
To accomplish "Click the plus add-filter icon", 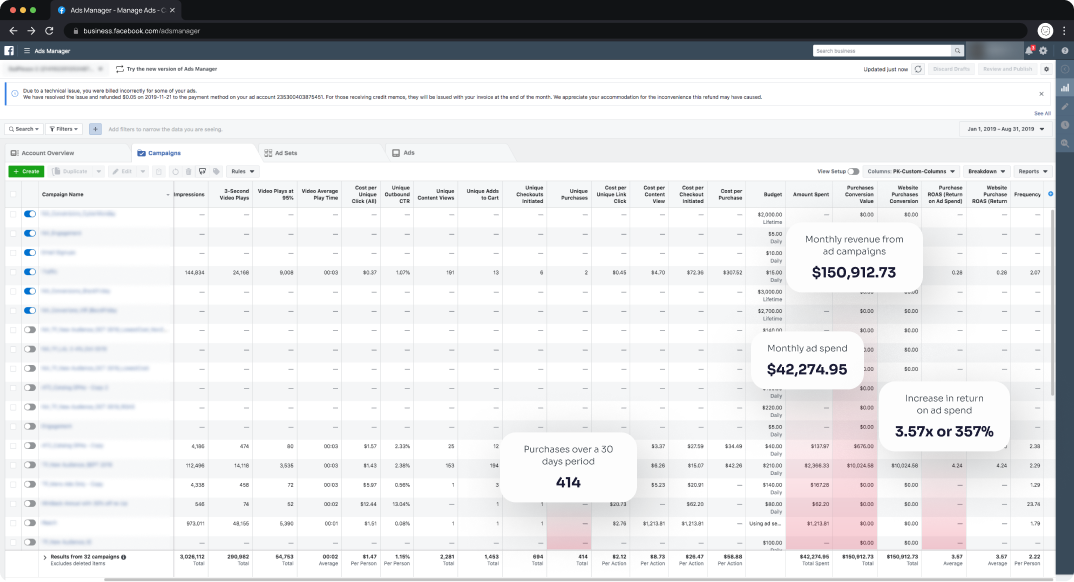I will [x=95, y=129].
